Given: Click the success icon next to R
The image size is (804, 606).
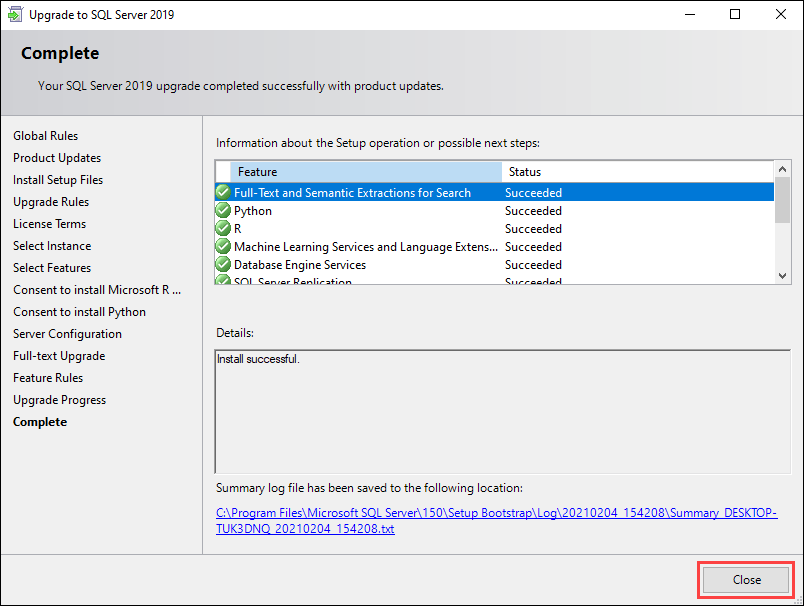Looking at the screenshot, I should (222, 228).
